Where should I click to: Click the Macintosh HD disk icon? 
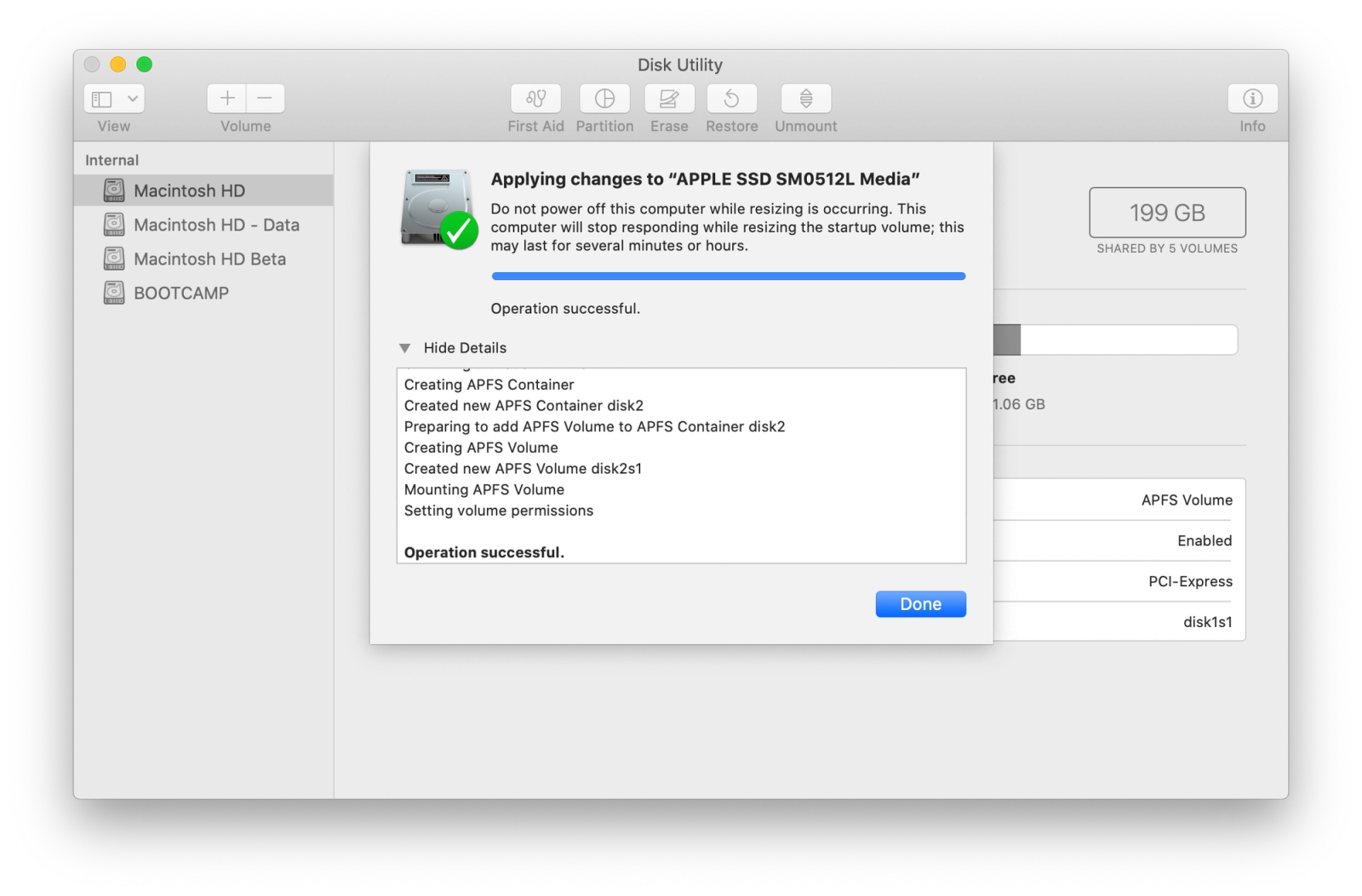(114, 191)
